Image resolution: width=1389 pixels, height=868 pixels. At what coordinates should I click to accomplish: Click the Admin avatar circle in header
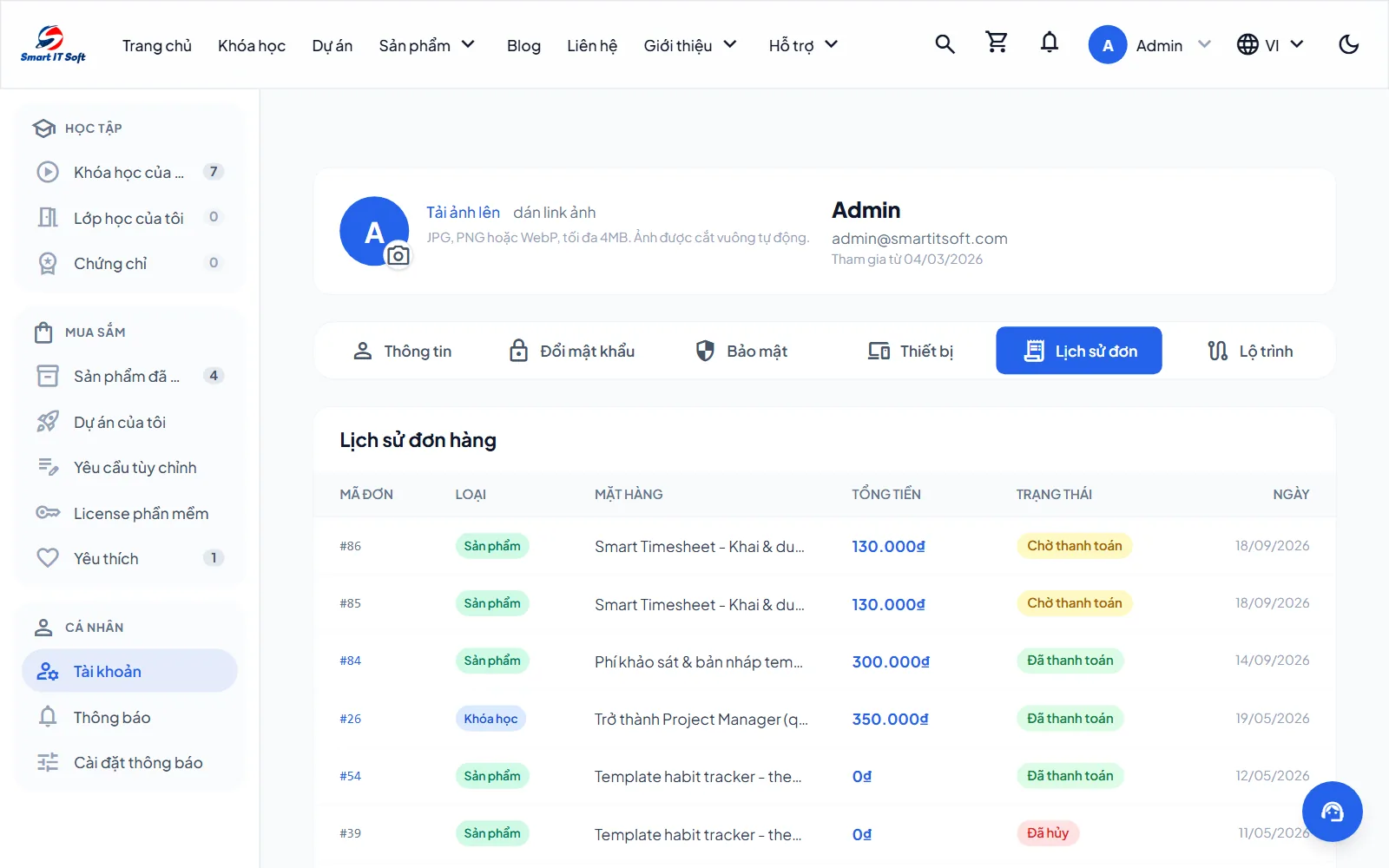(x=1108, y=45)
